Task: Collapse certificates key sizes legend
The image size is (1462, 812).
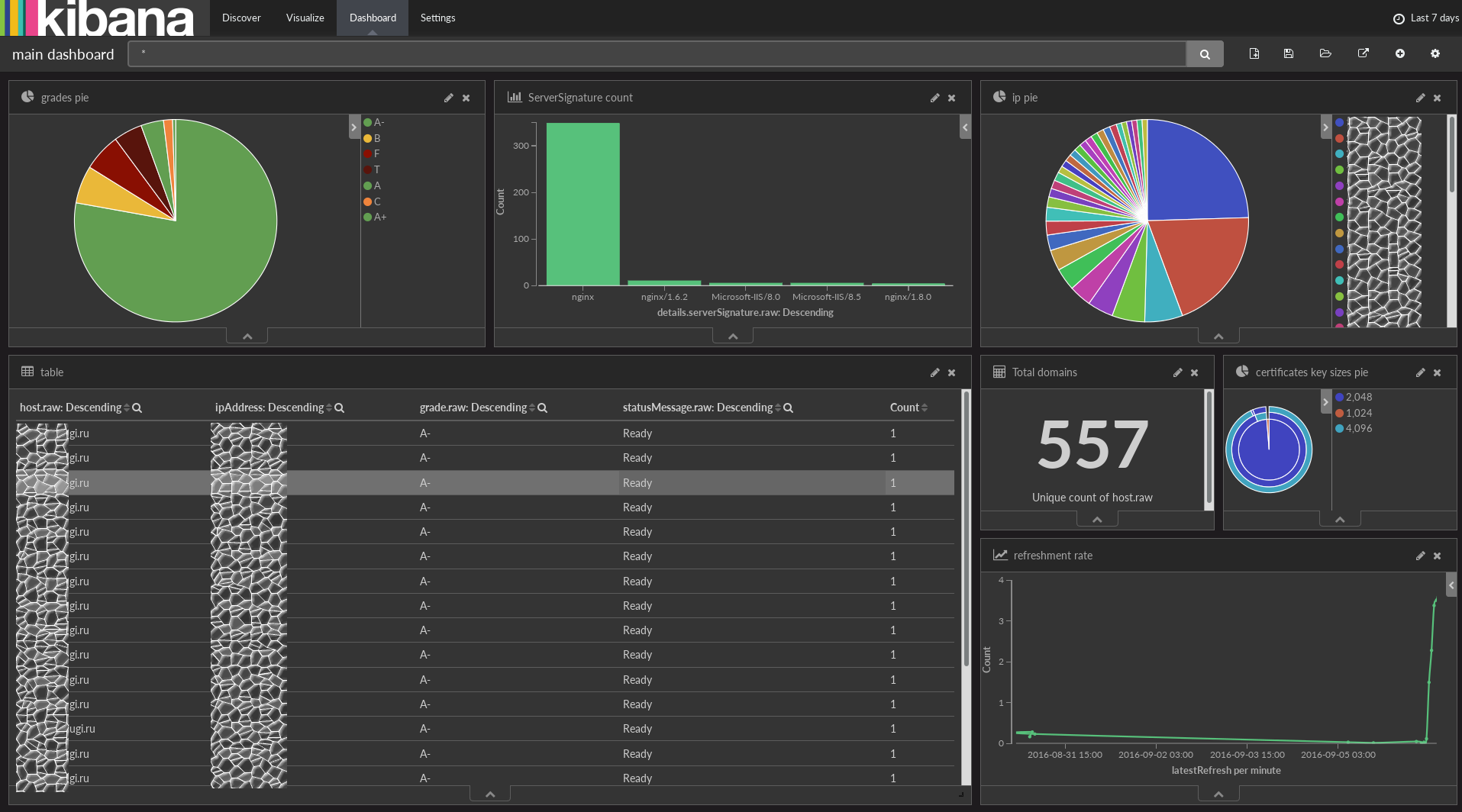Action: click(1326, 401)
